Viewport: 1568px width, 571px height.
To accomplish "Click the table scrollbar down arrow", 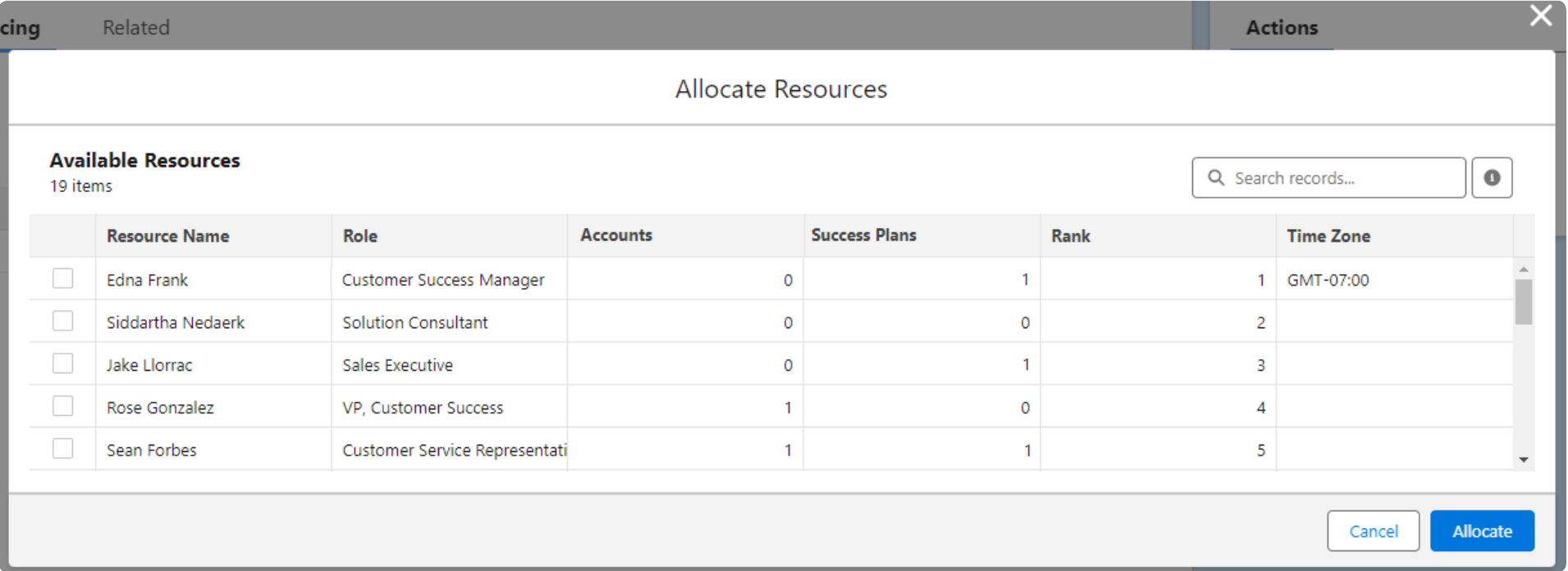I will click(1524, 460).
